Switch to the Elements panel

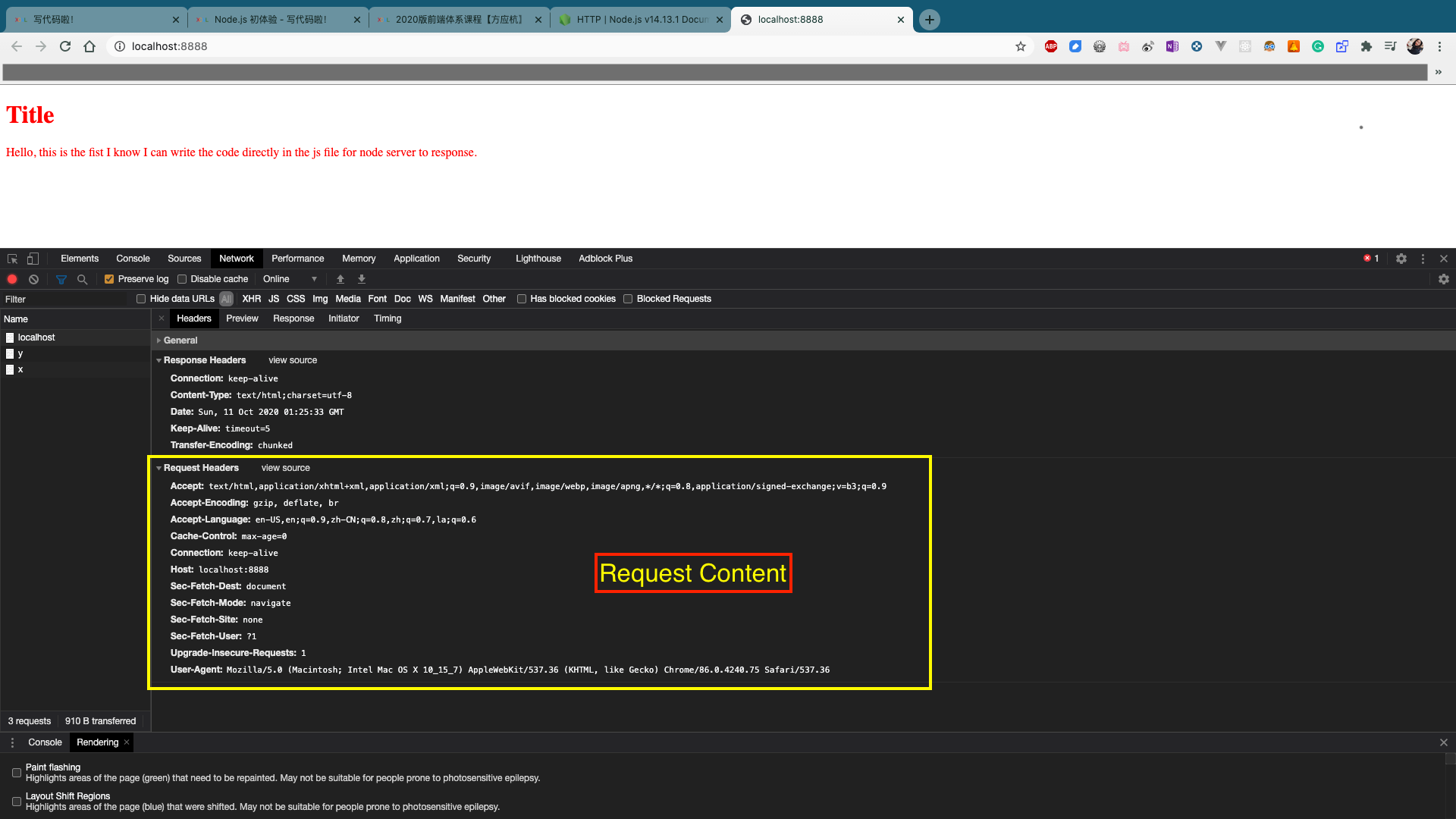coord(80,259)
